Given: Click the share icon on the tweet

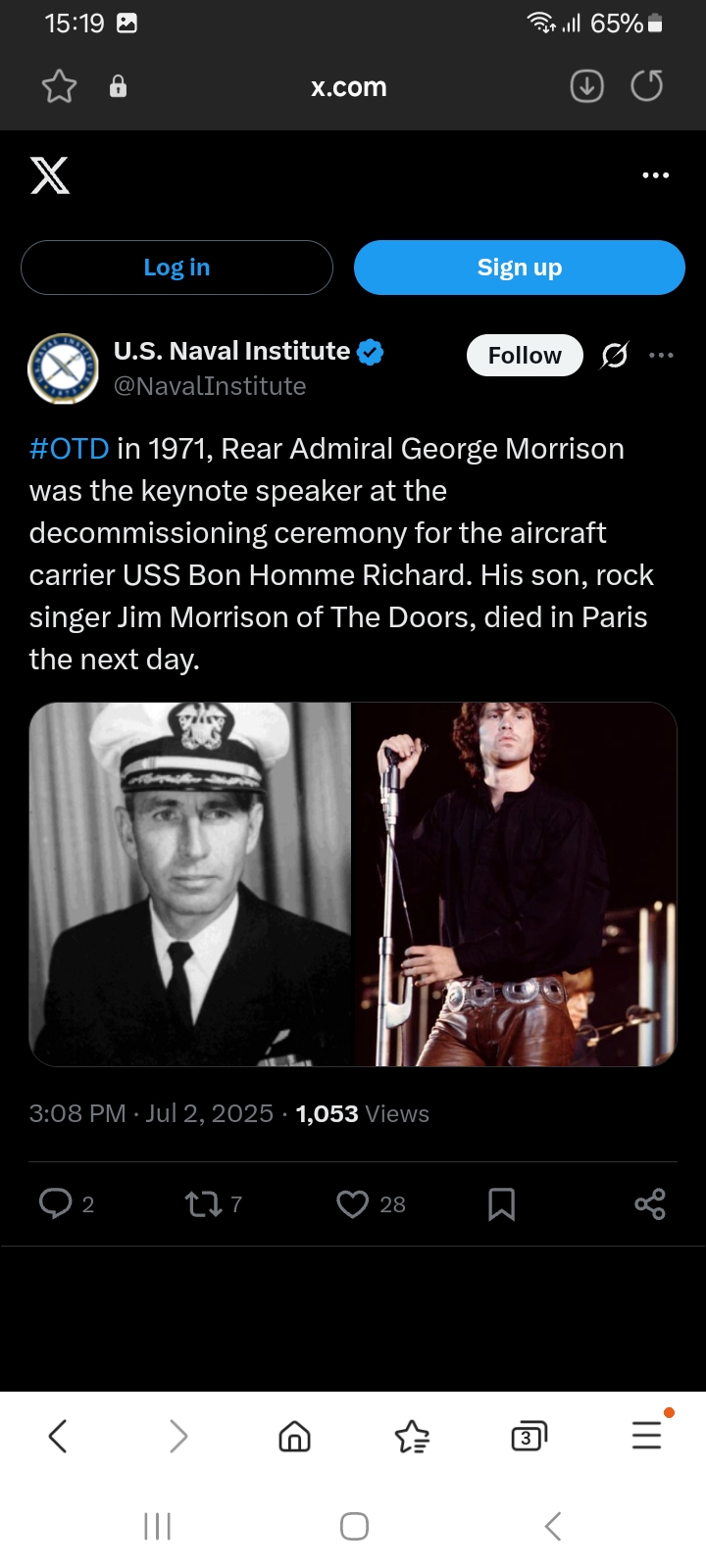Looking at the screenshot, I should (x=649, y=1203).
